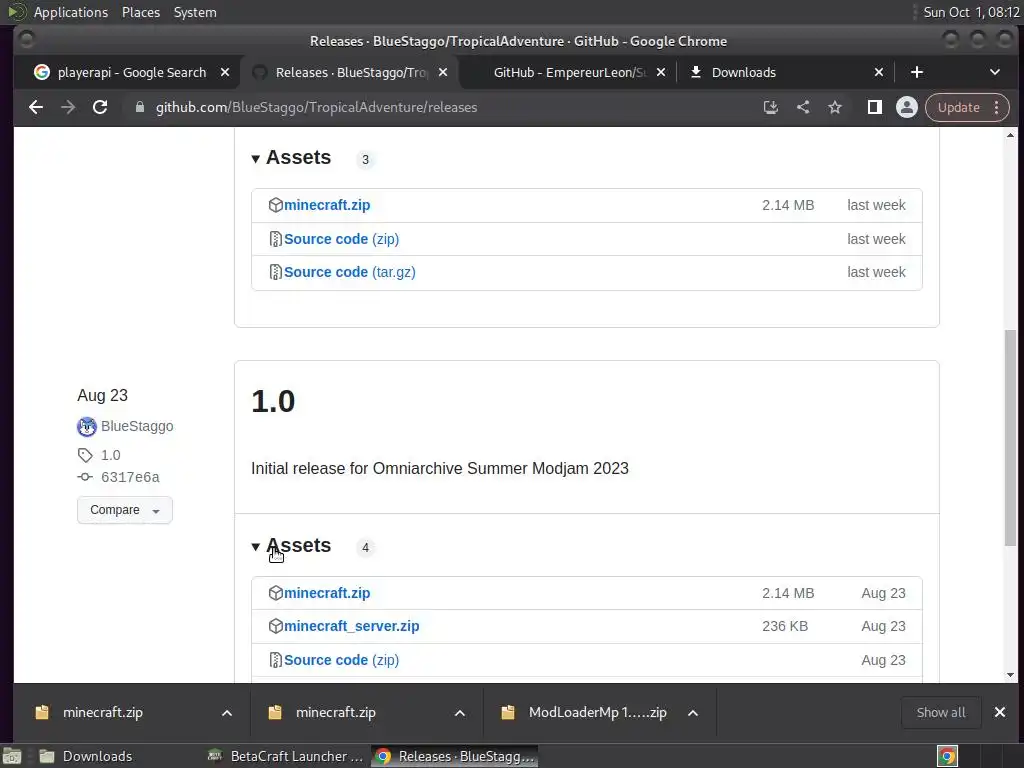The width and height of the screenshot is (1024, 768).
Task: Switch to GitHub EmpereurLeon tab
Action: 568,72
